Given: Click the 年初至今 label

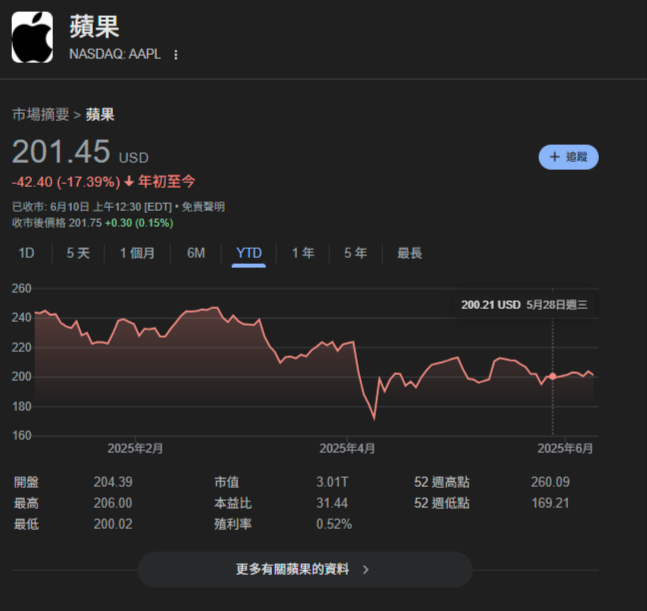Looking at the screenshot, I should coord(166,182).
